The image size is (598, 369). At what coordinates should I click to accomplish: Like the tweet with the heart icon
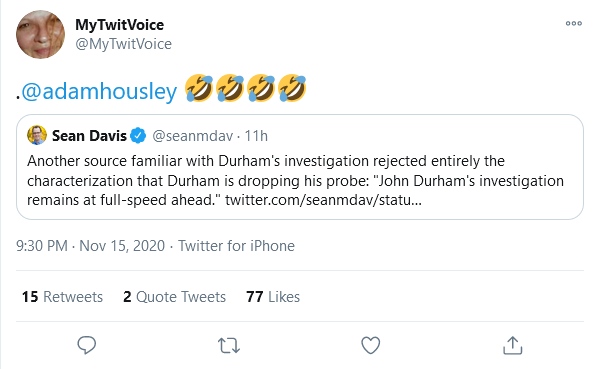click(x=371, y=345)
